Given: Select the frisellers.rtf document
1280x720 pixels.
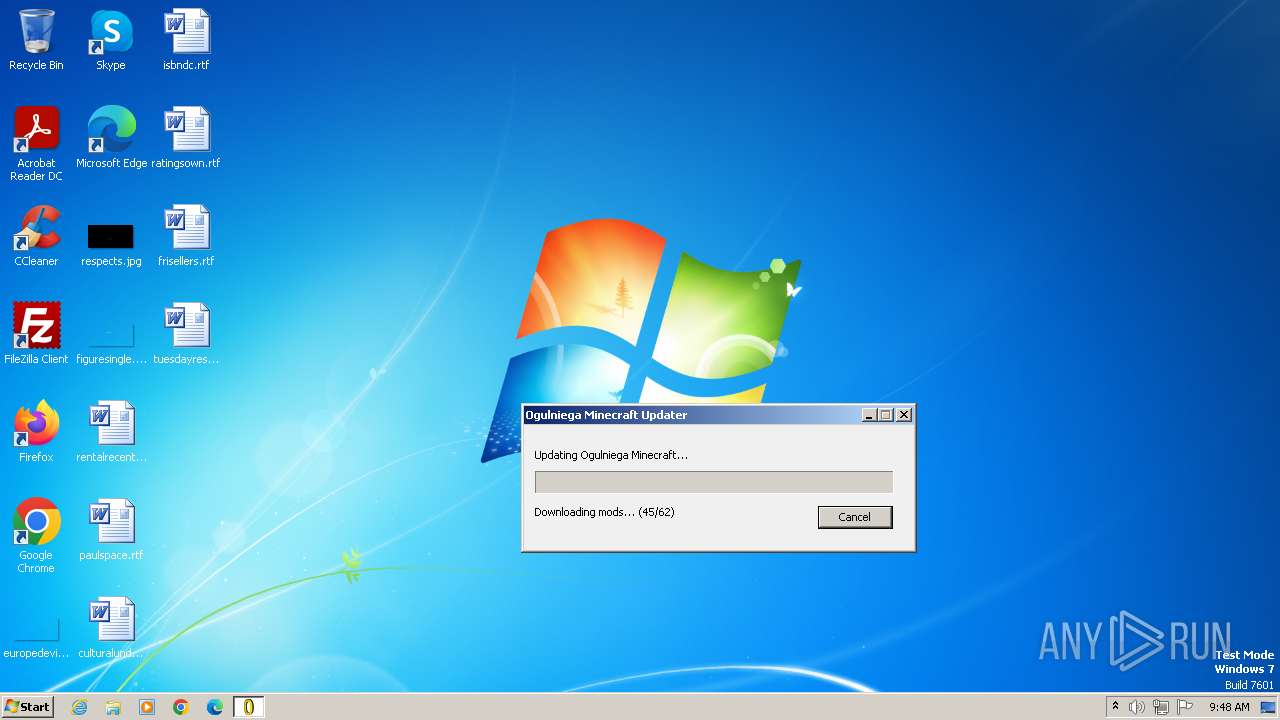Looking at the screenshot, I should tap(186, 236).
